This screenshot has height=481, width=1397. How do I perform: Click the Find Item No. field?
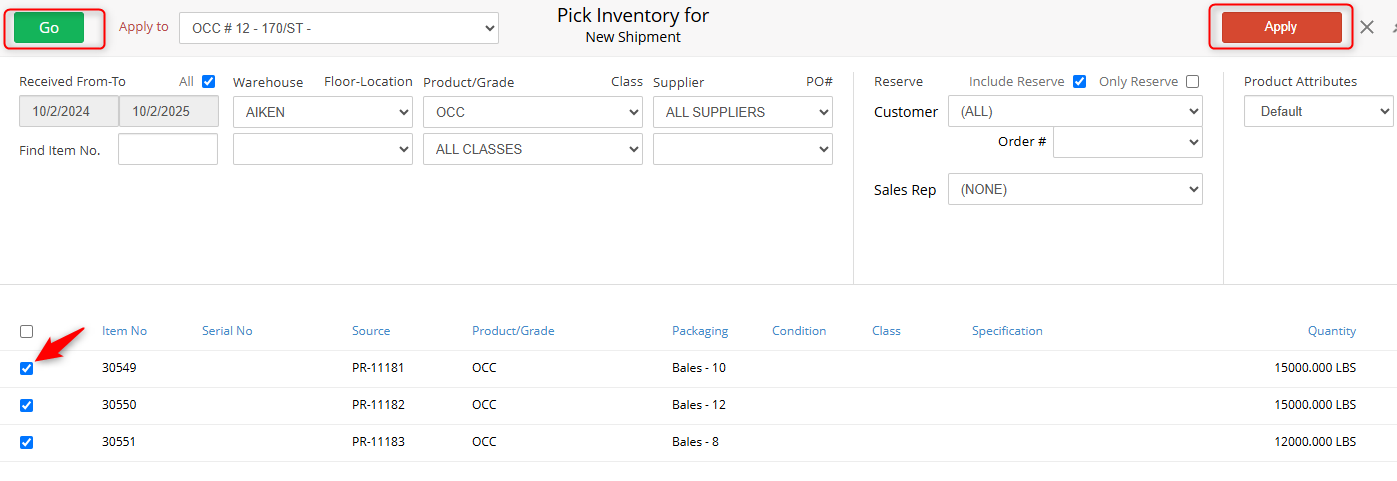(x=167, y=149)
